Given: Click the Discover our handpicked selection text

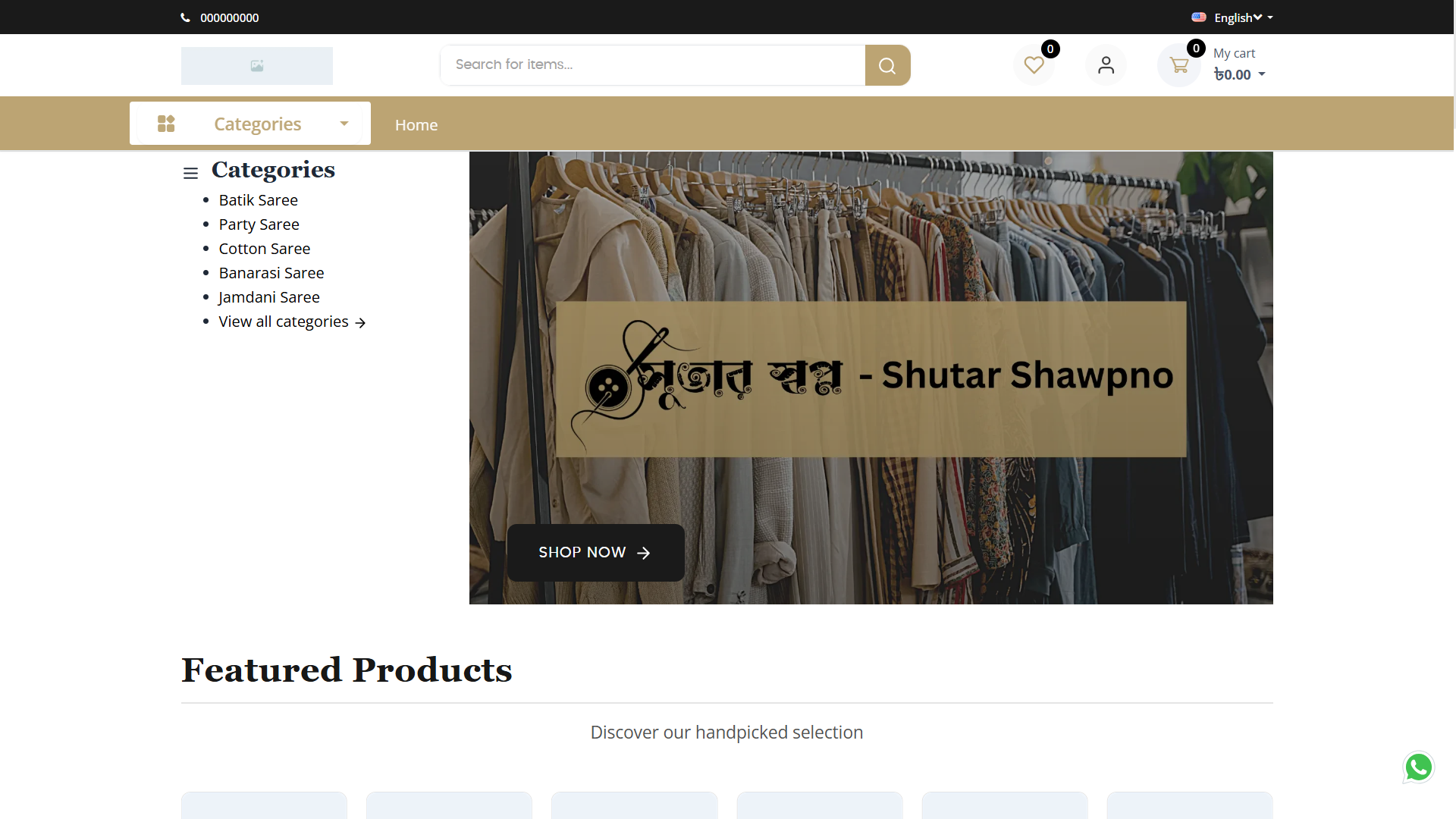Looking at the screenshot, I should [726, 733].
